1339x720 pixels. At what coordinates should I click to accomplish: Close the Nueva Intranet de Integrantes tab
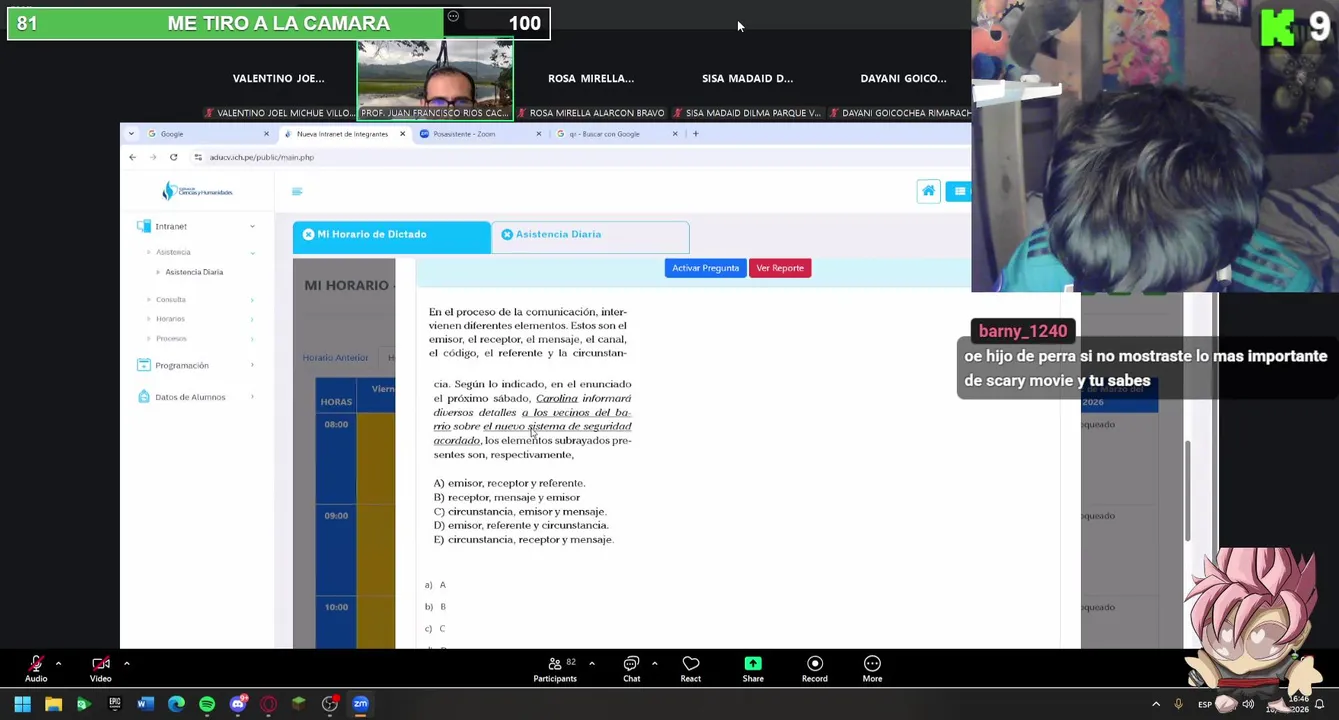click(x=403, y=134)
